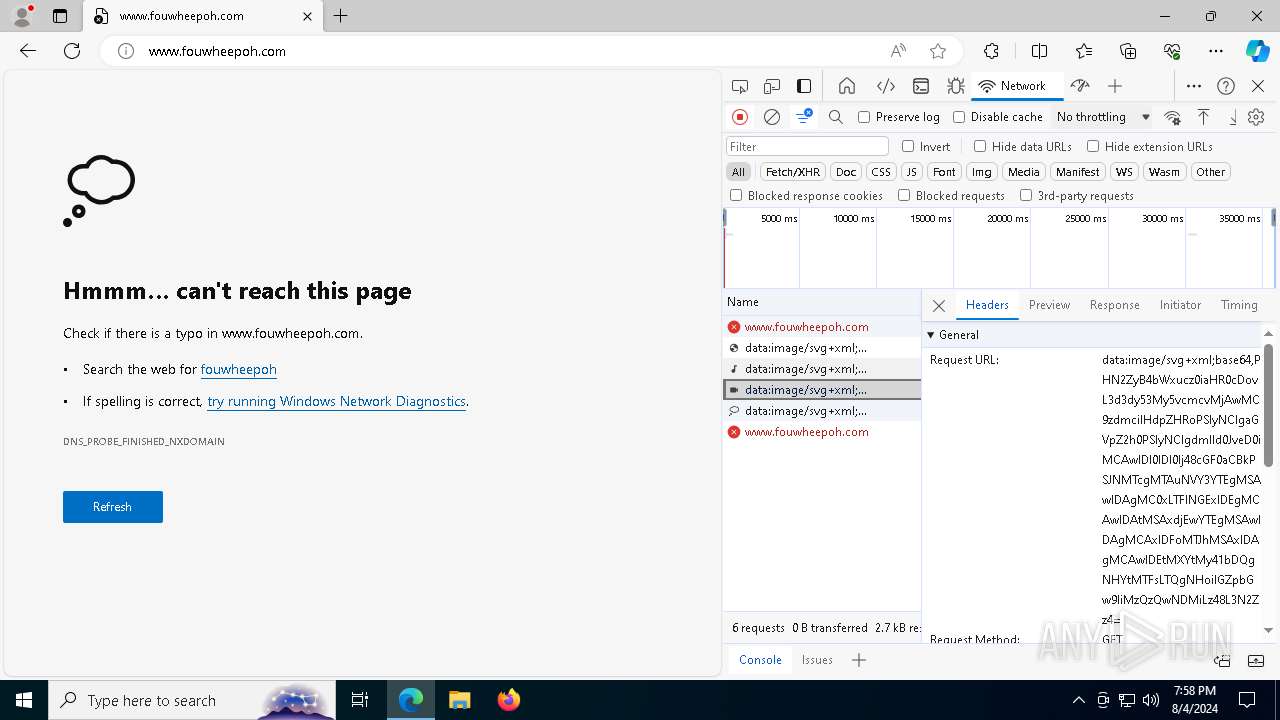The width and height of the screenshot is (1280, 720).
Task: Check Hide extension URLs
Action: (1093, 146)
